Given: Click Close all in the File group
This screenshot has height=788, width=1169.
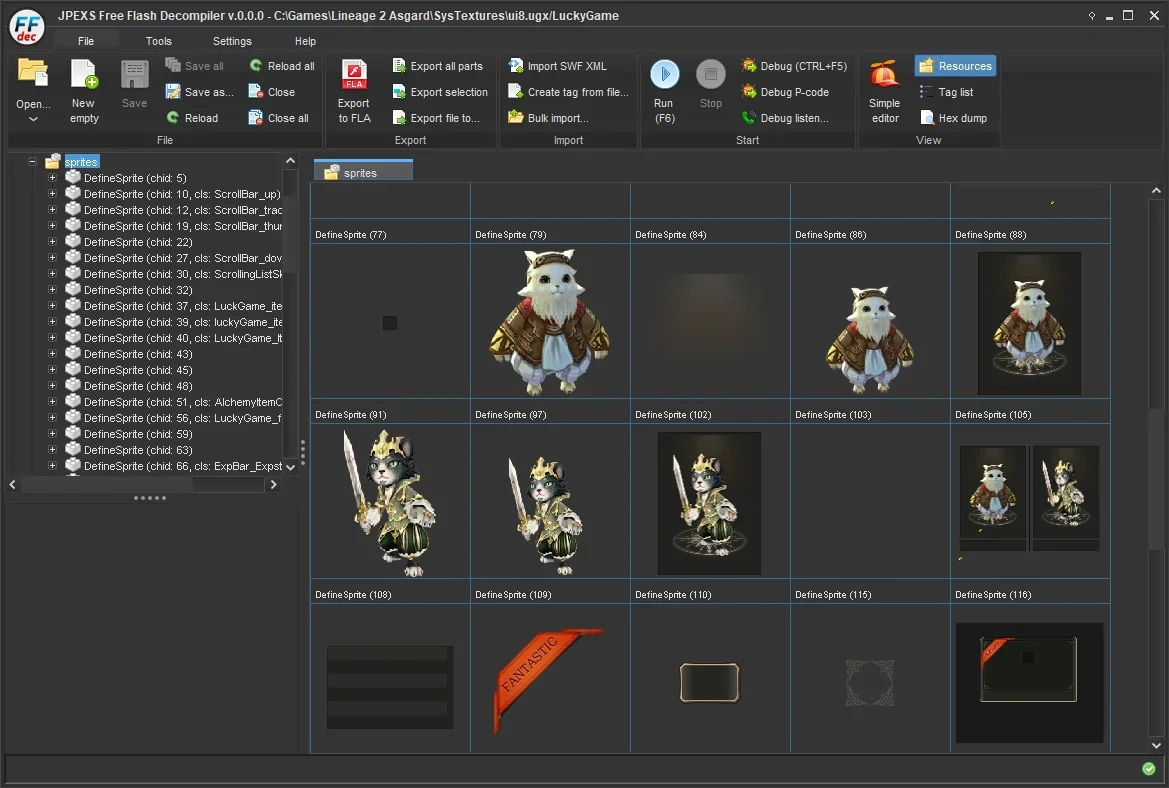Looking at the screenshot, I should point(278,118).
